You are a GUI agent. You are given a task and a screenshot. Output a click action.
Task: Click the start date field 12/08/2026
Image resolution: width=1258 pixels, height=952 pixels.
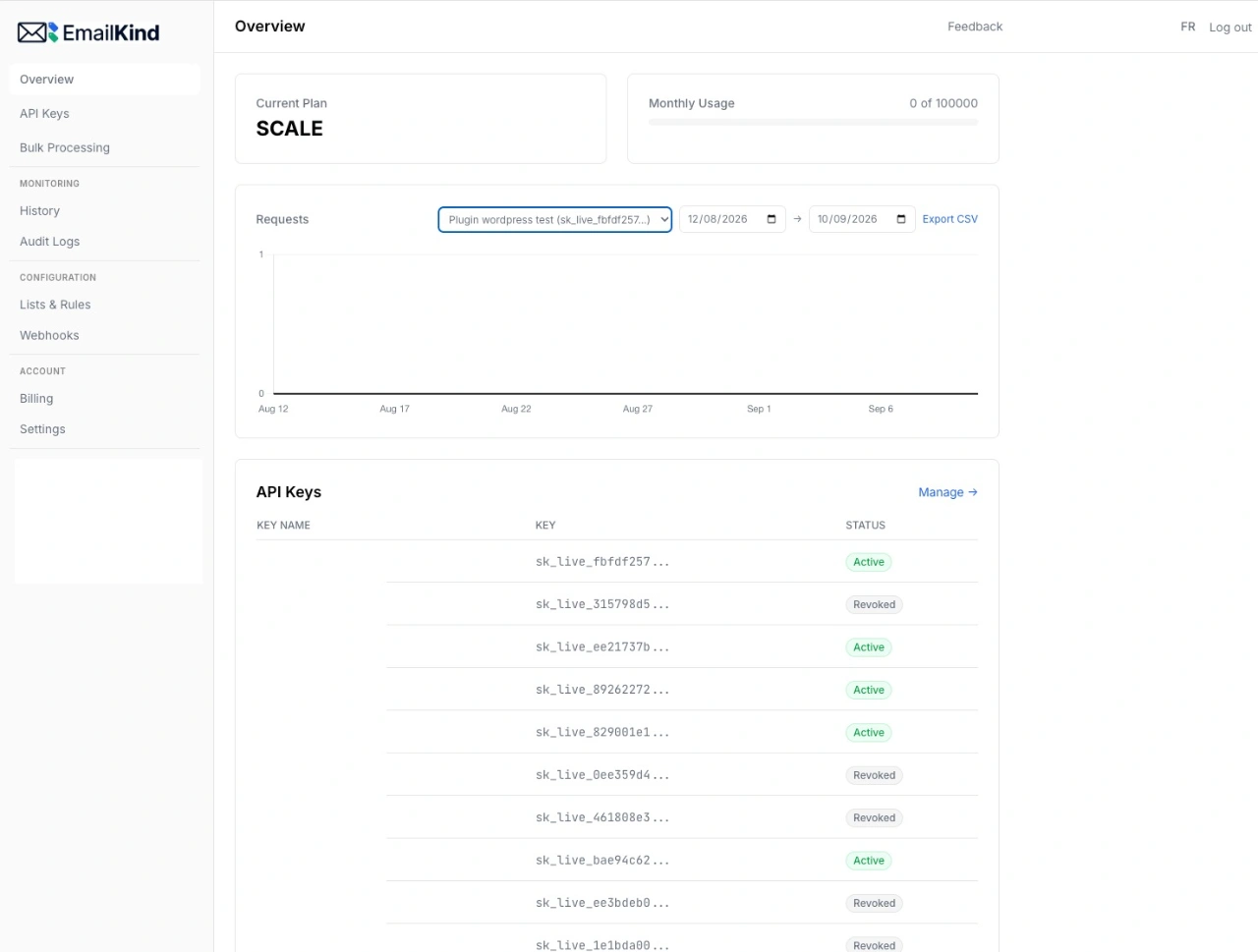[732, 219]
